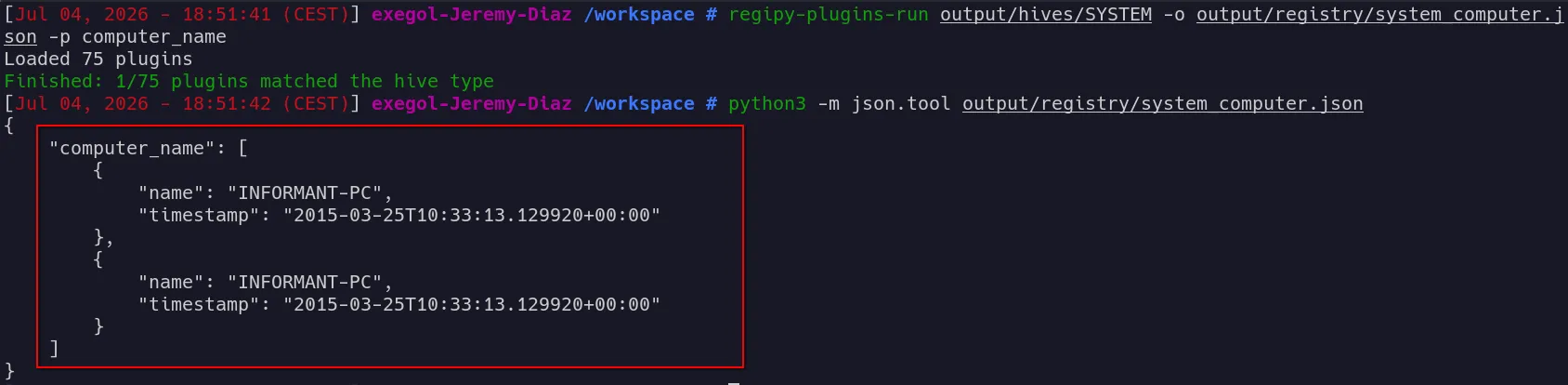Click the "Loaded 75 plugins" line
This screenshot has height=385, width=1568.
pos(98,60)
